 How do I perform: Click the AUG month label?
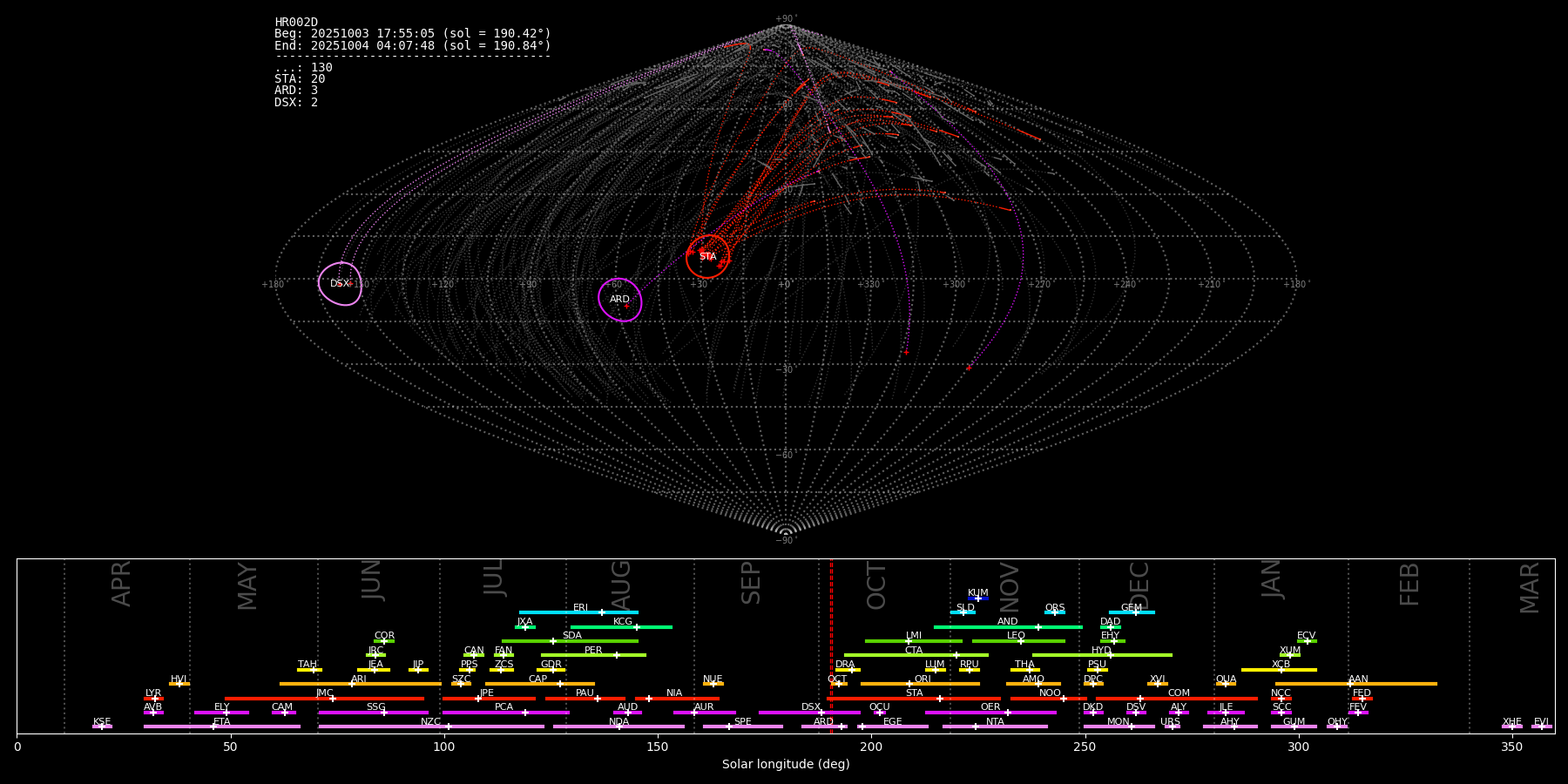(621, 584)
